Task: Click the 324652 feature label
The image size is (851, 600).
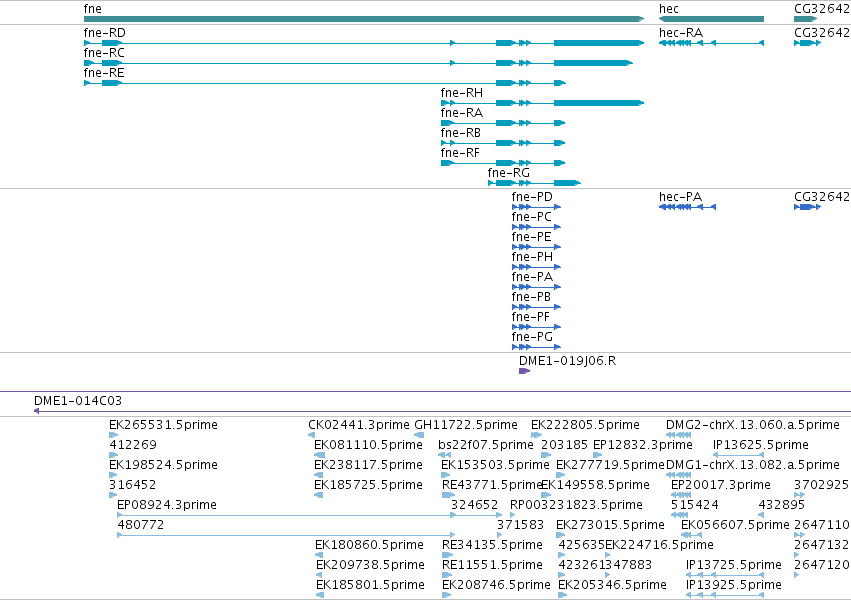Action: 474,505
